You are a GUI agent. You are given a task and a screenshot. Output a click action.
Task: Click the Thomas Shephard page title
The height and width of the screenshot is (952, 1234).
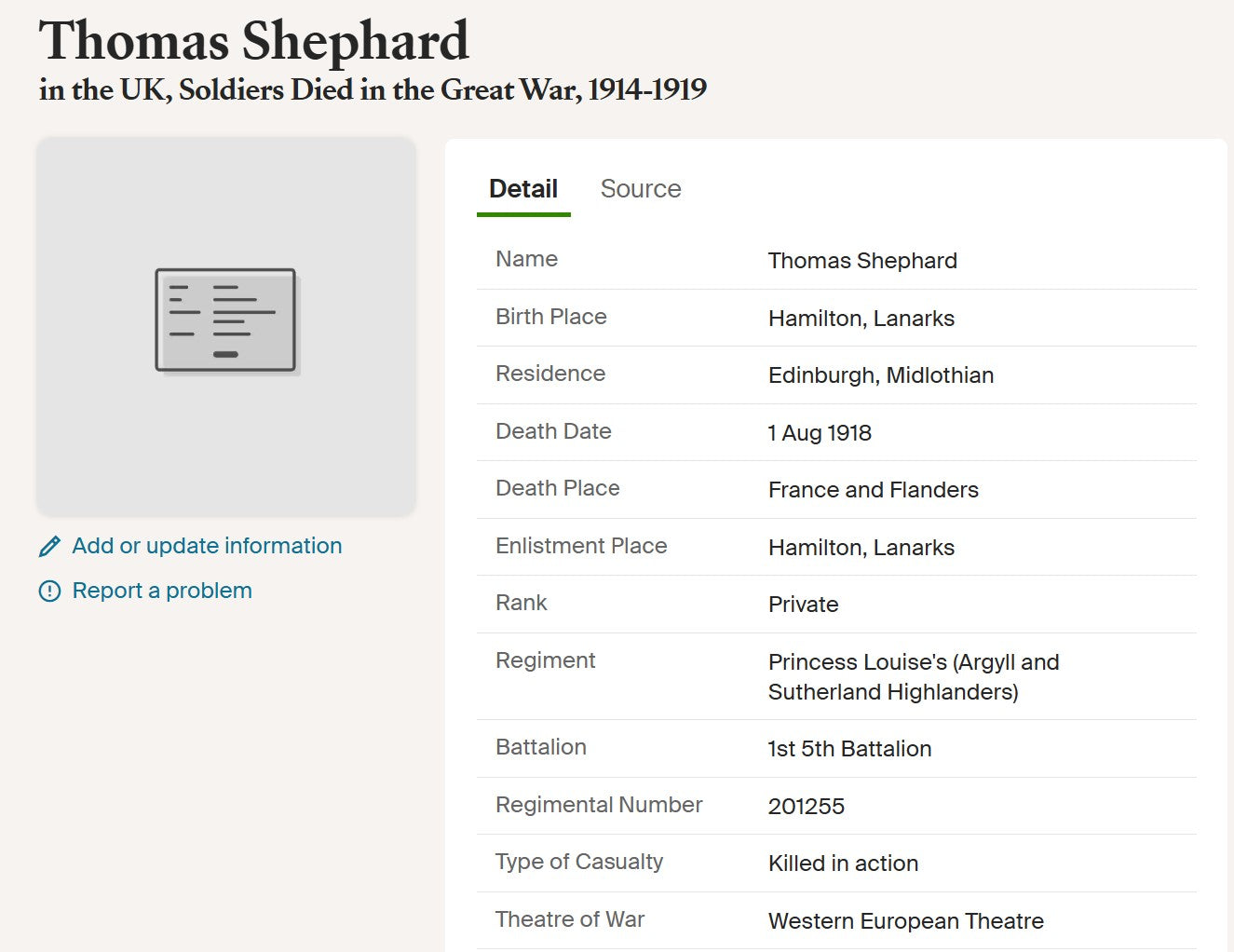click(x=253, y=41)
